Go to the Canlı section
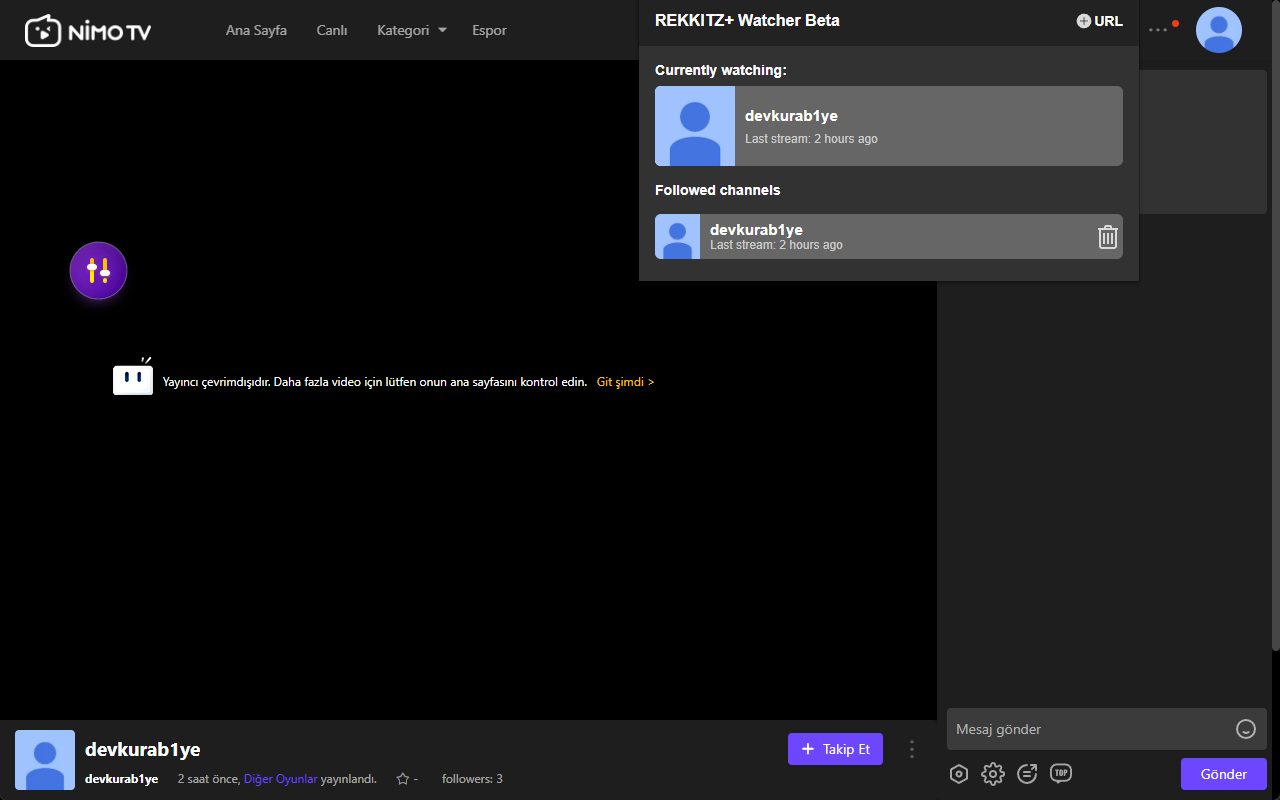 (332, 30)
